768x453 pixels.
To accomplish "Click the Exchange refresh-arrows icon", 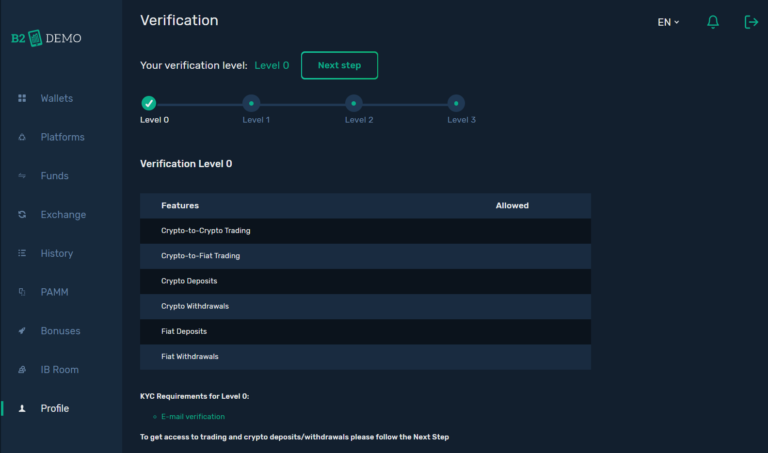I will click(22, 215).
